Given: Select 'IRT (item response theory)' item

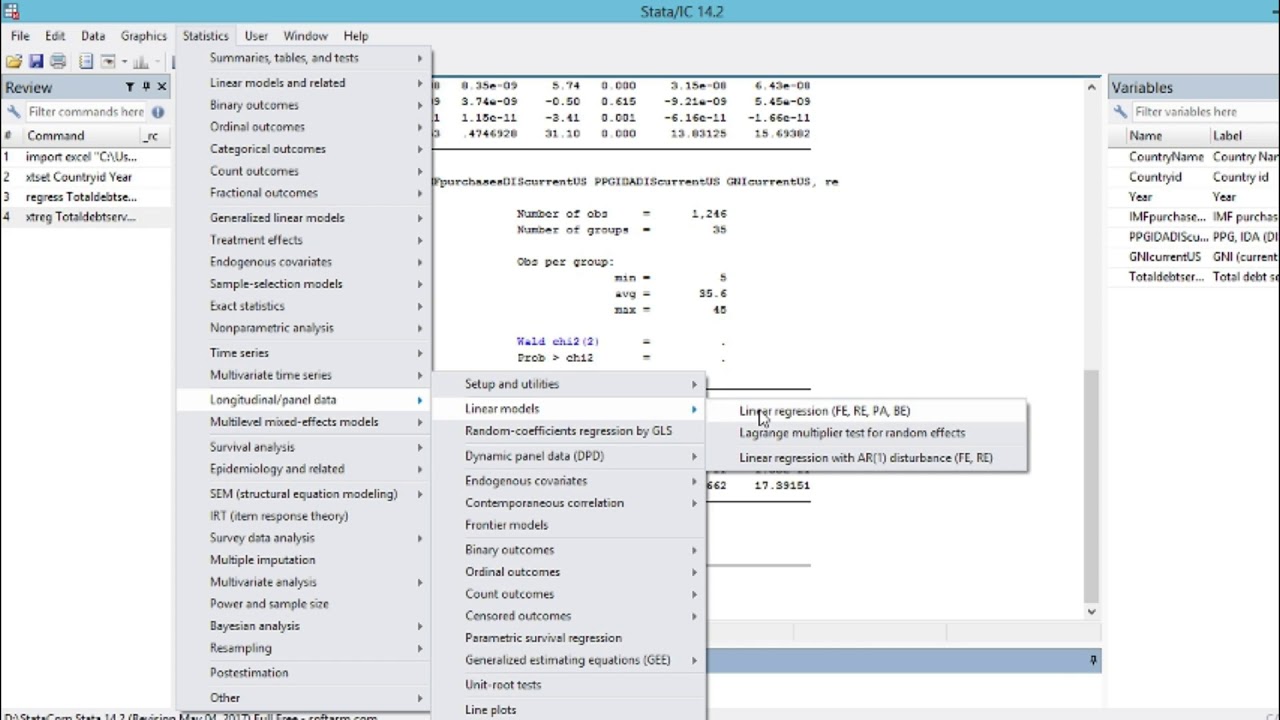Looking at the screenshot, I should [304, 516].
